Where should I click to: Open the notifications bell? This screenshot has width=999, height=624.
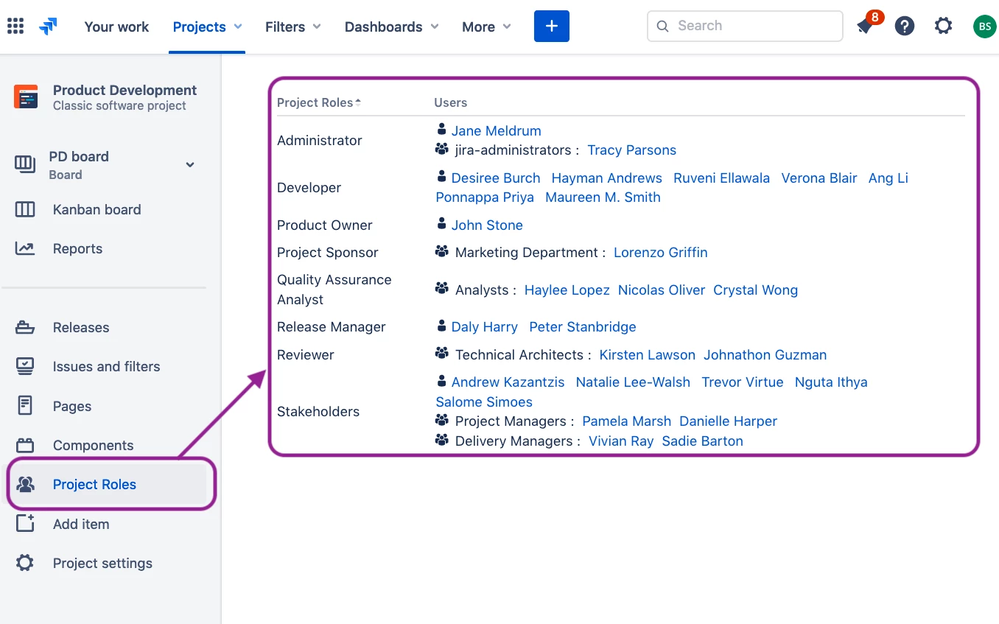coord(866,26)
